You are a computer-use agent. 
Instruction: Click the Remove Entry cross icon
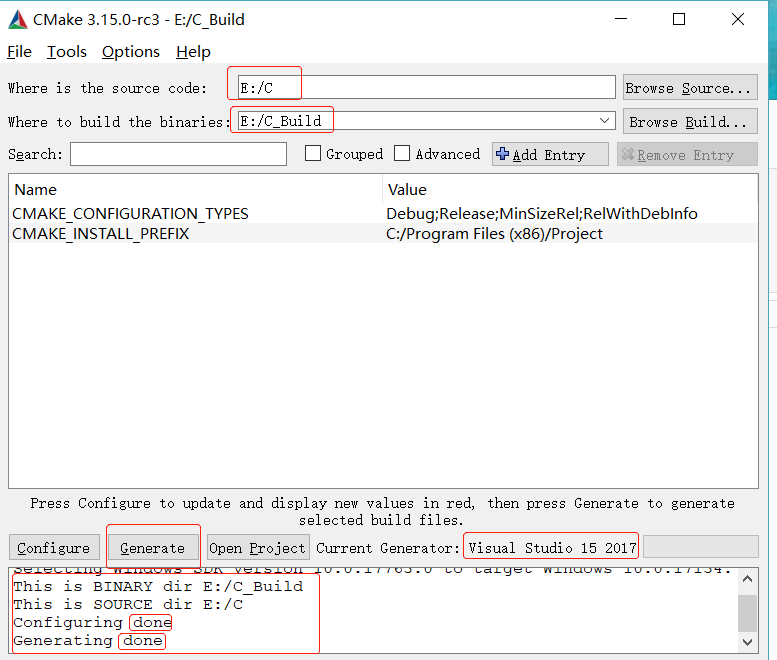[627, 155]
